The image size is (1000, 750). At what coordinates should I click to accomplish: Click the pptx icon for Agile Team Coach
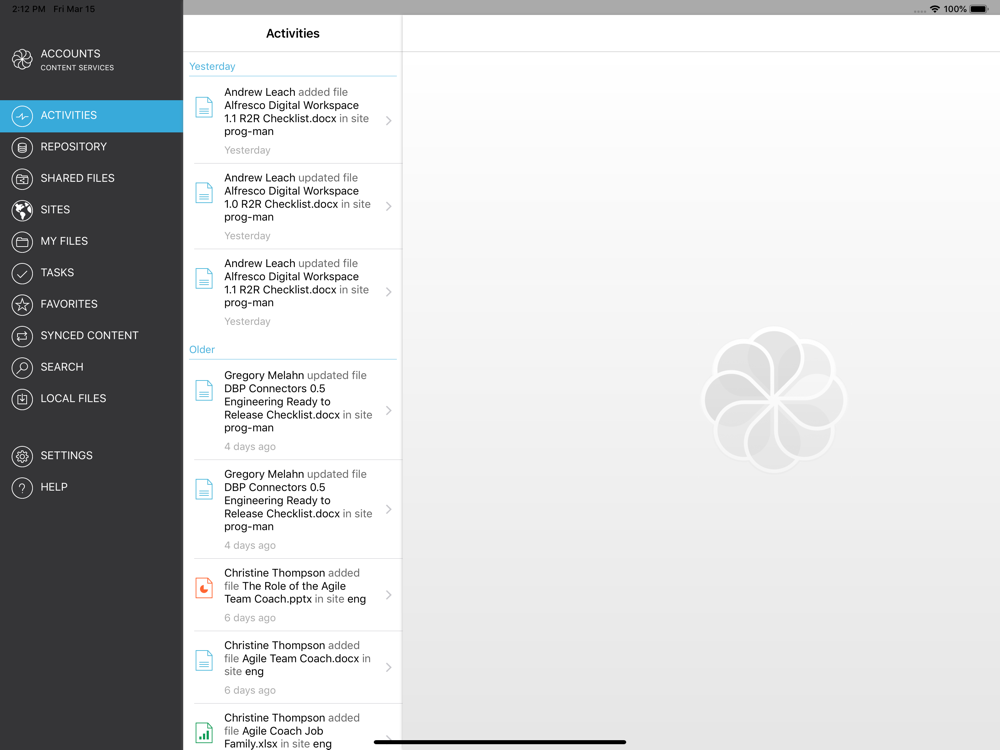tap(204, 588)
